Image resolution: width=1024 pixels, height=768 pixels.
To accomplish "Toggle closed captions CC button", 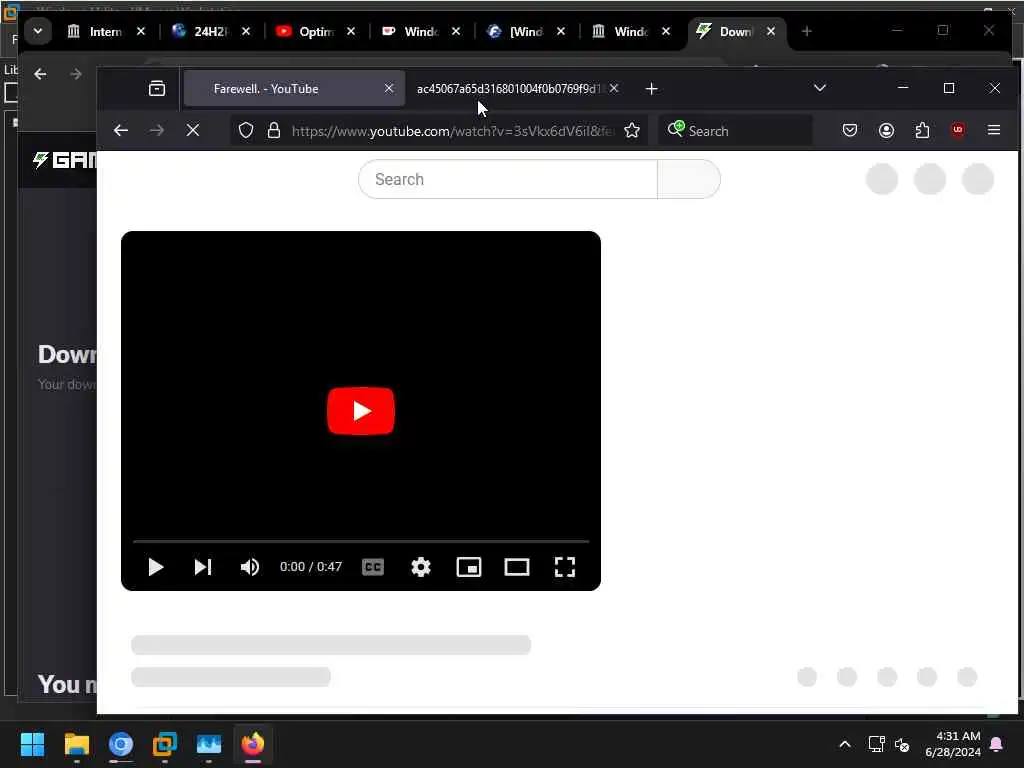I will [x=373, y=567].
